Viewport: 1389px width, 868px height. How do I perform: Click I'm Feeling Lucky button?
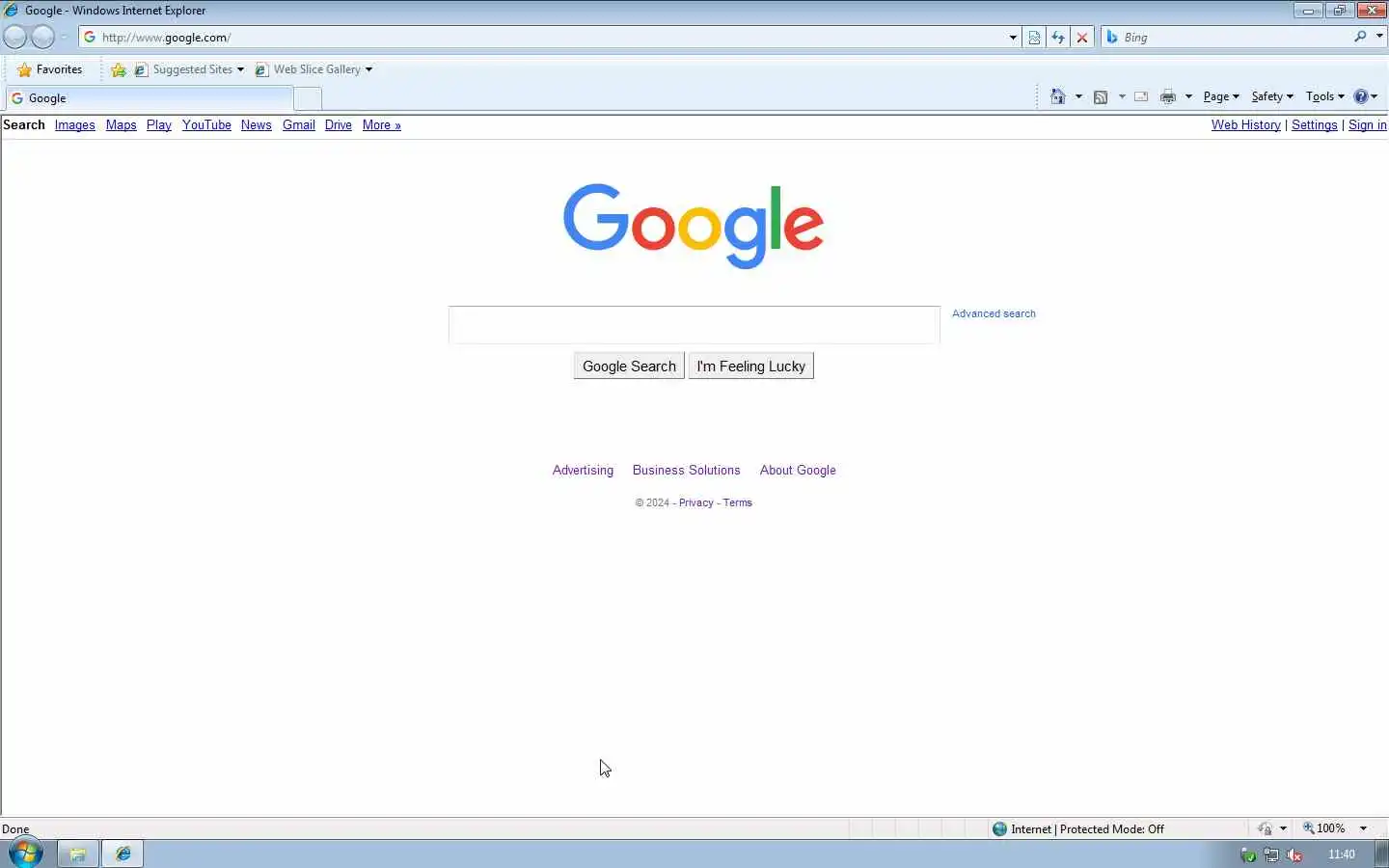tap(751, 366)
